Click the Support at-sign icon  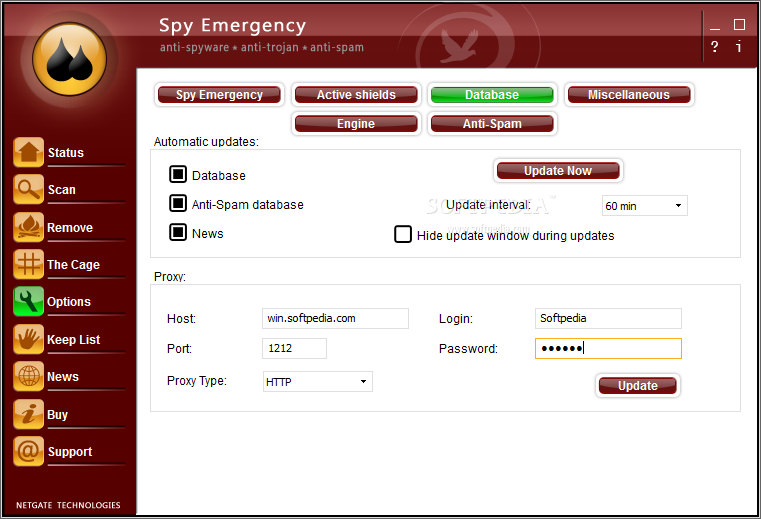point(29,451)
